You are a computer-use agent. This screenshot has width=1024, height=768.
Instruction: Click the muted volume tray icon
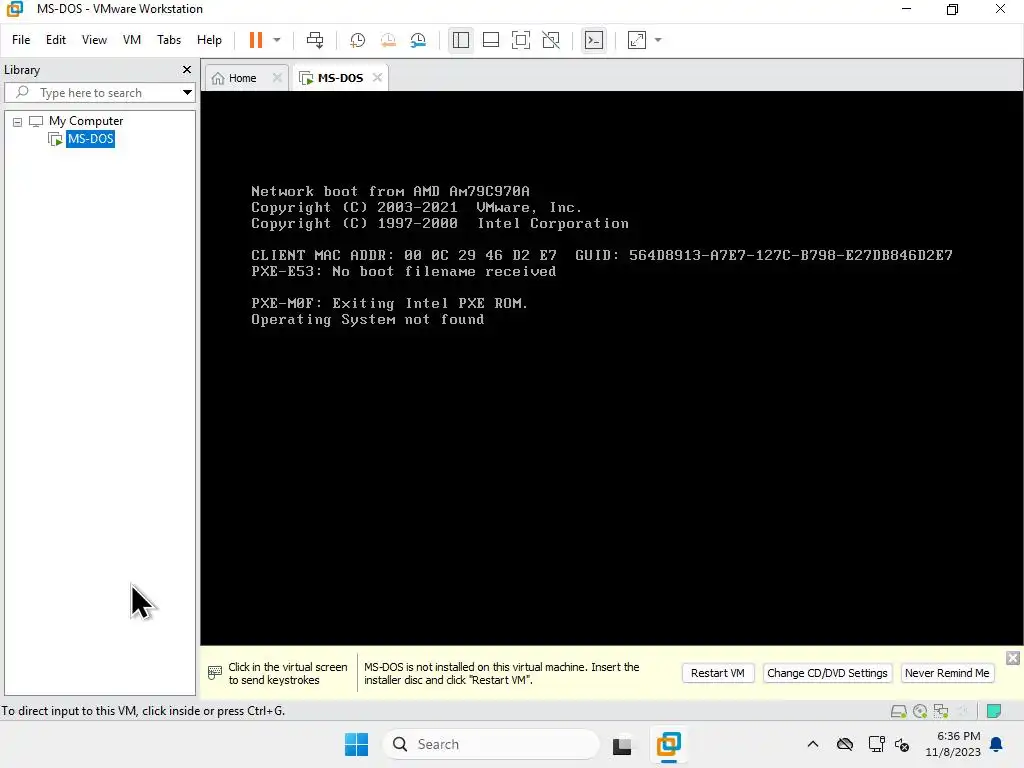[x=902, y=744]
